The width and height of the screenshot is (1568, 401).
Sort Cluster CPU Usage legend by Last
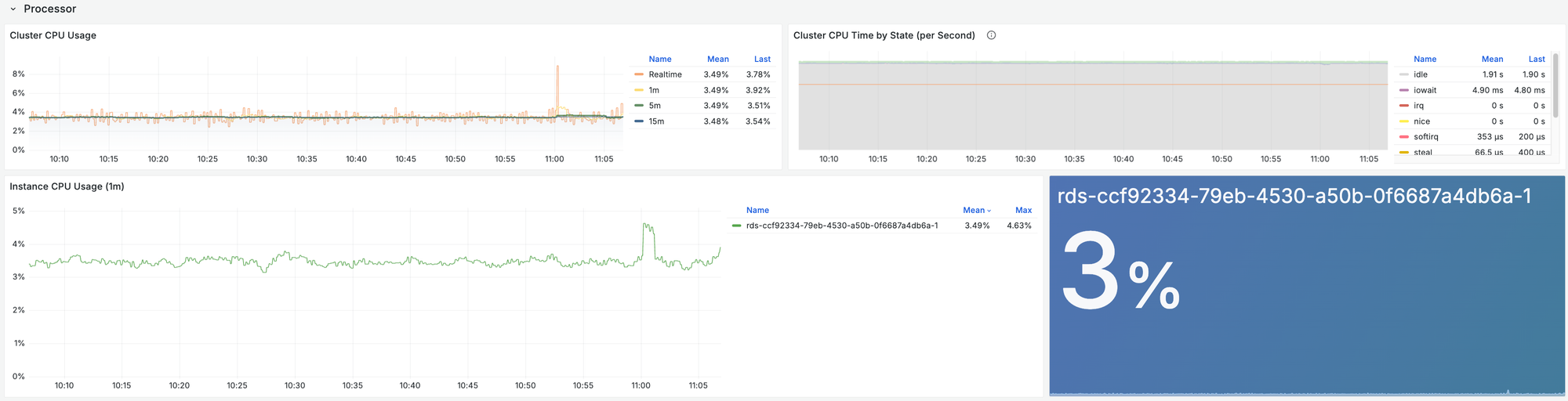point(762,59)
